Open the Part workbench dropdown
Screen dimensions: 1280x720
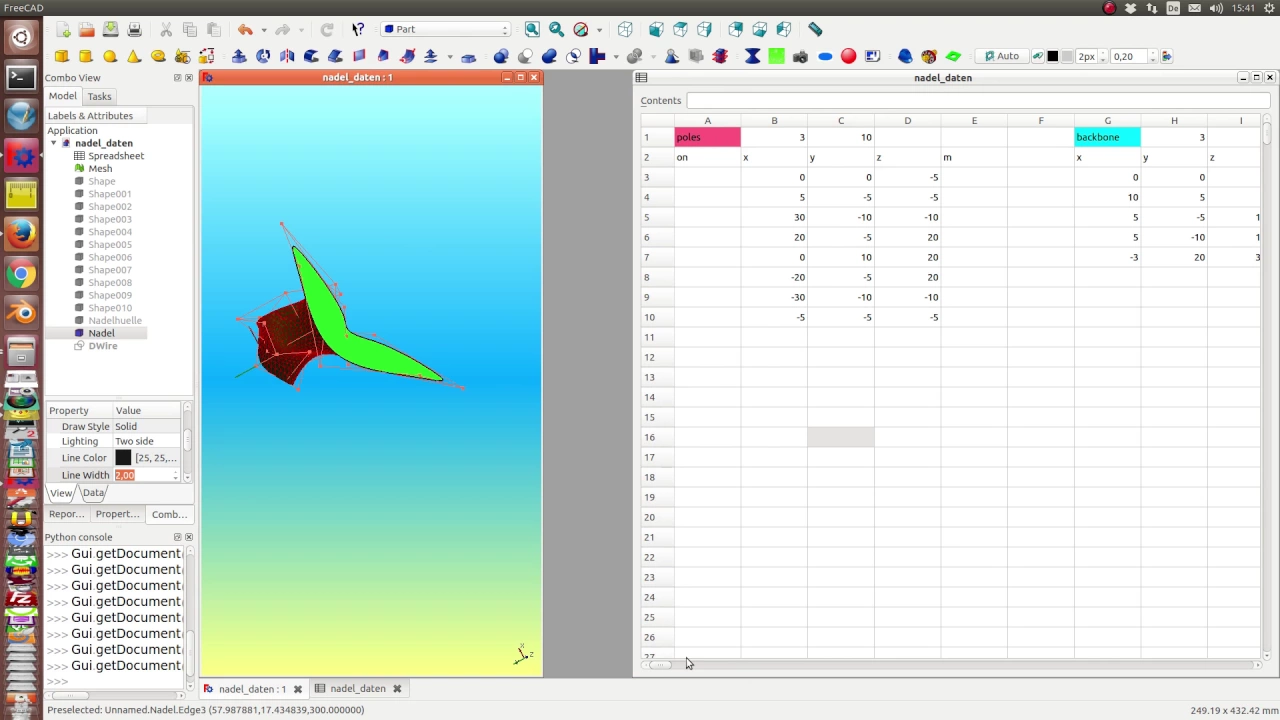[446, 30]
